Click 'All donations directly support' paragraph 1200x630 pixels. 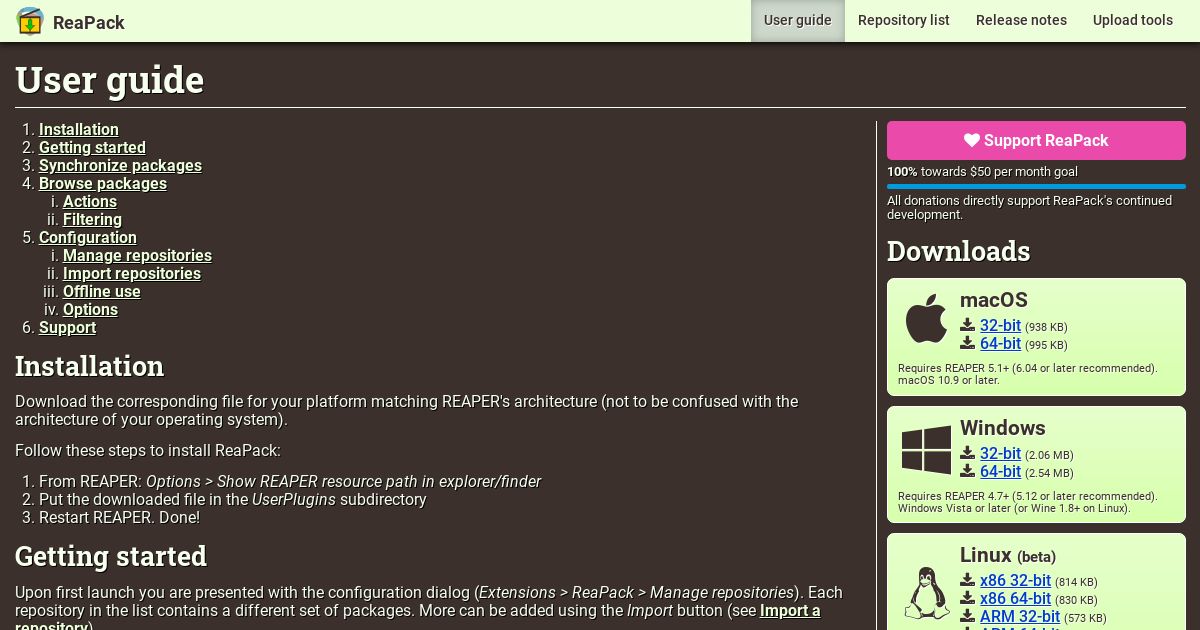point(1030,207)
